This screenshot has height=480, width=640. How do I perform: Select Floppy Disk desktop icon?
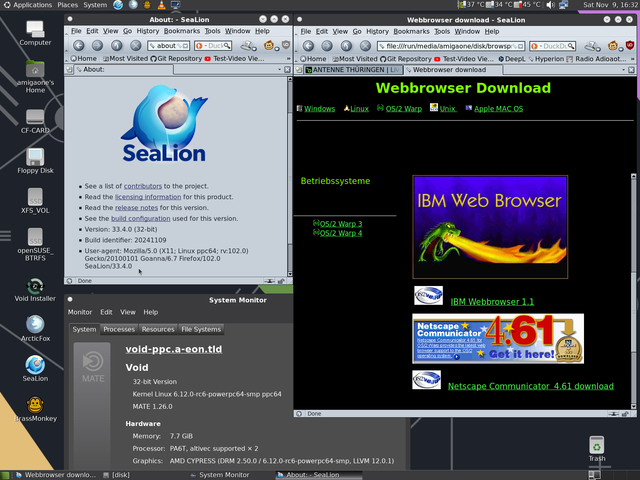(35, 161)
